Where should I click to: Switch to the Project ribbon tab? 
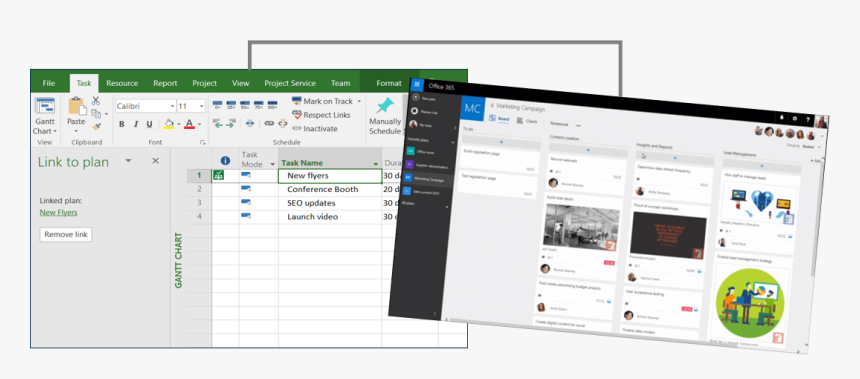click(205, 83)
